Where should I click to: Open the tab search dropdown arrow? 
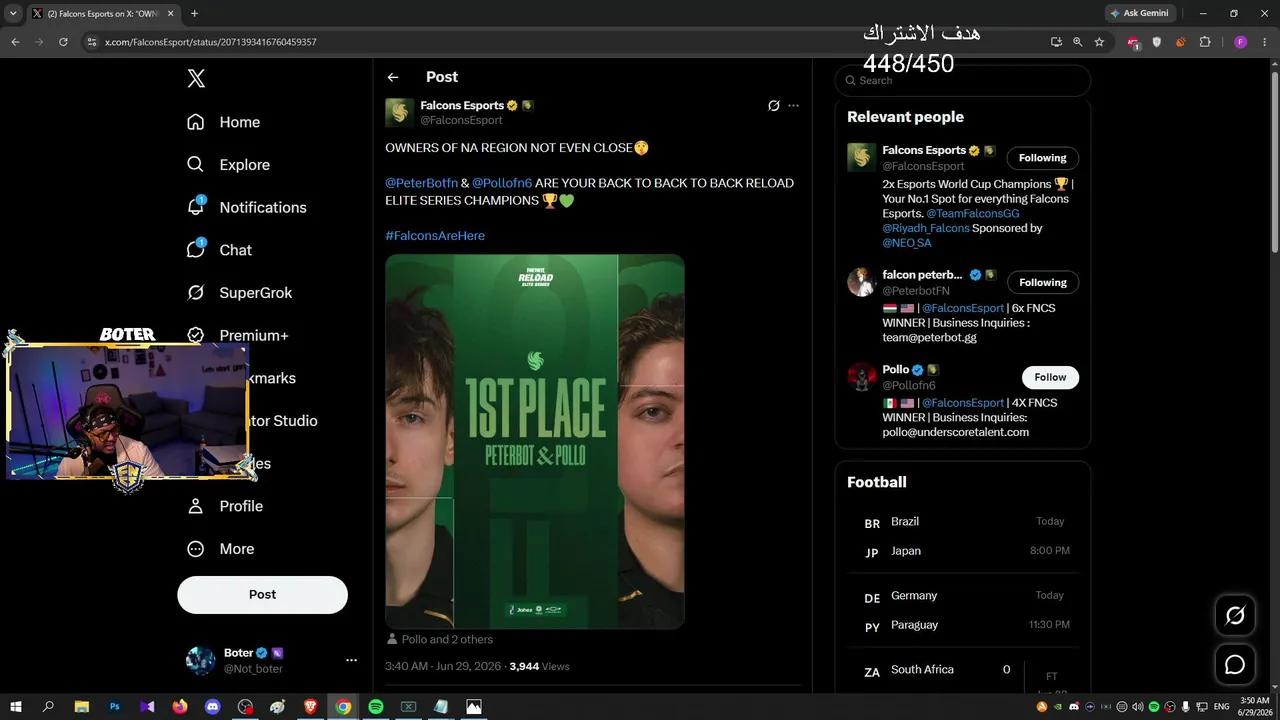pos(13,13)
